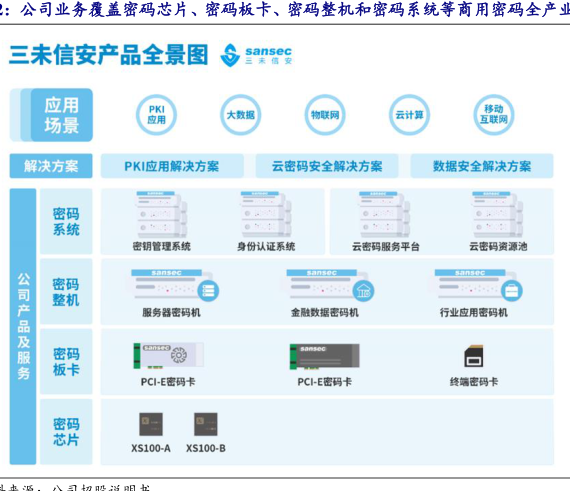Select the 密码芯片 row label

coord(66,432)
